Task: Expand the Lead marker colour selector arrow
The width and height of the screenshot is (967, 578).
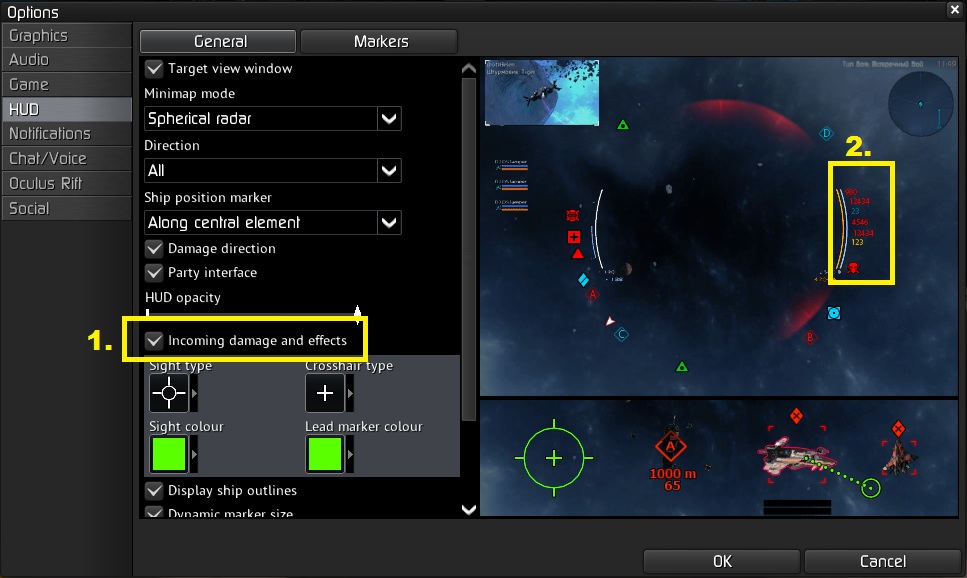Action: 350,454
